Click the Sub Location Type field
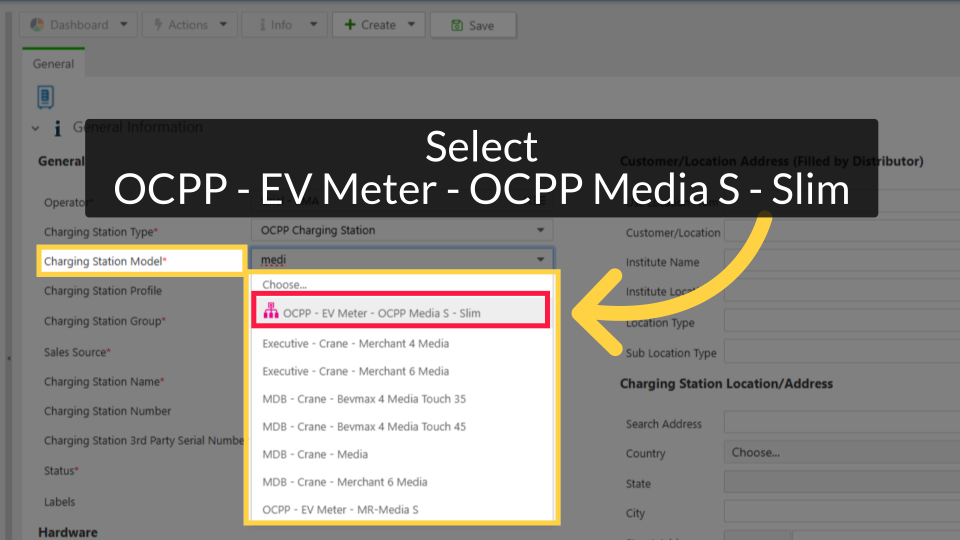960x540 pixels. (842, 352)
